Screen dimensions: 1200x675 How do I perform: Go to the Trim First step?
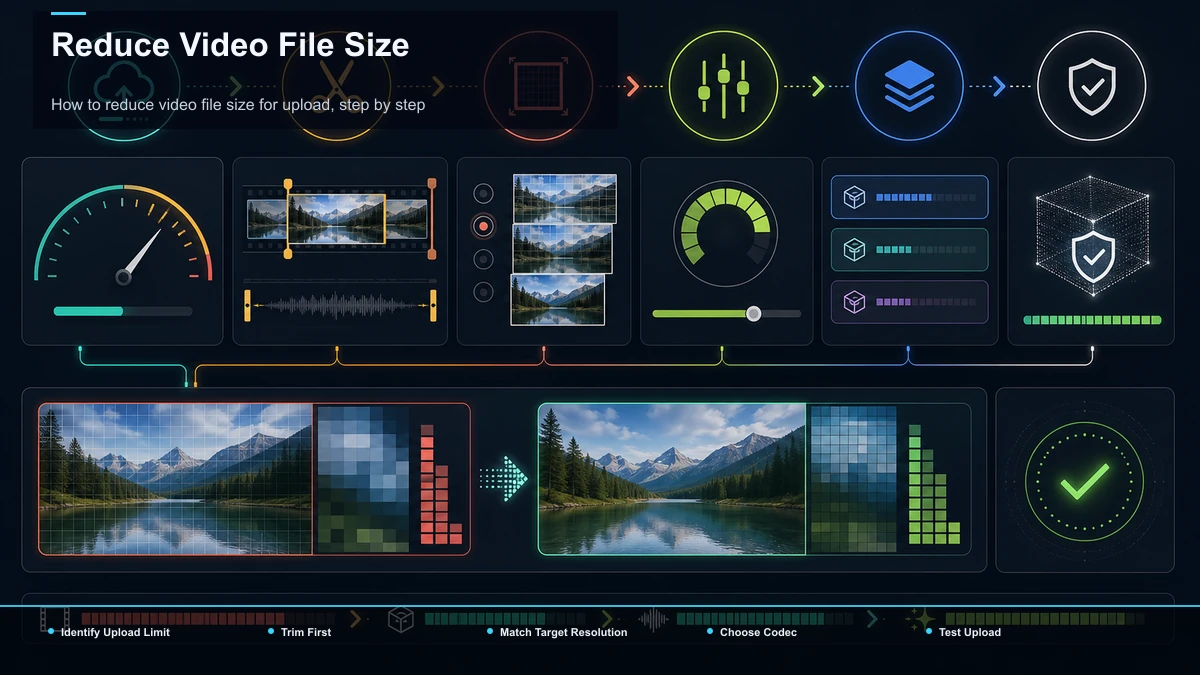click(x=306, y=632)
